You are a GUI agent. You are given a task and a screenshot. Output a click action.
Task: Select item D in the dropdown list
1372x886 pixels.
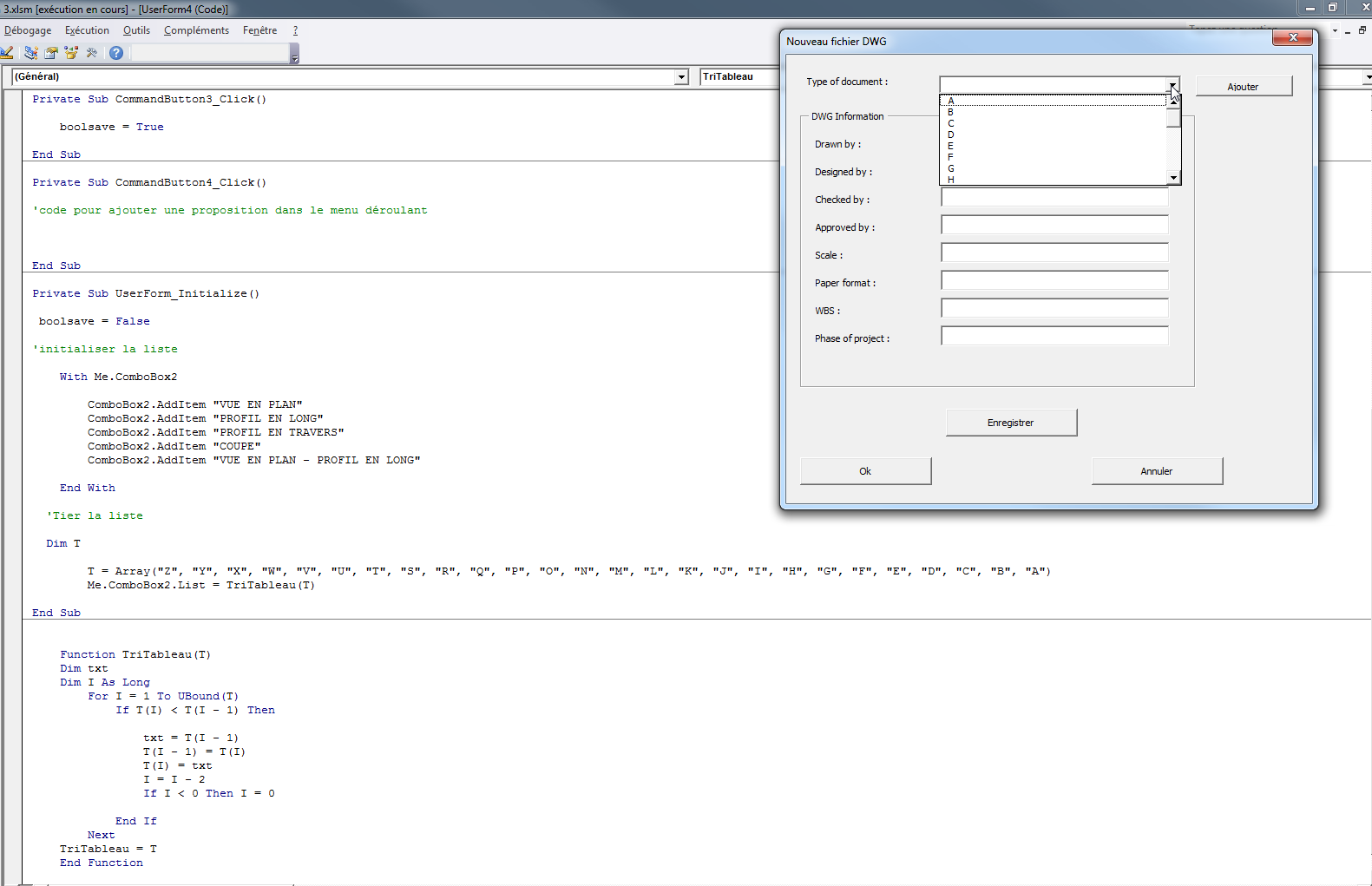pyautogui.click(x=1054, y=135)
